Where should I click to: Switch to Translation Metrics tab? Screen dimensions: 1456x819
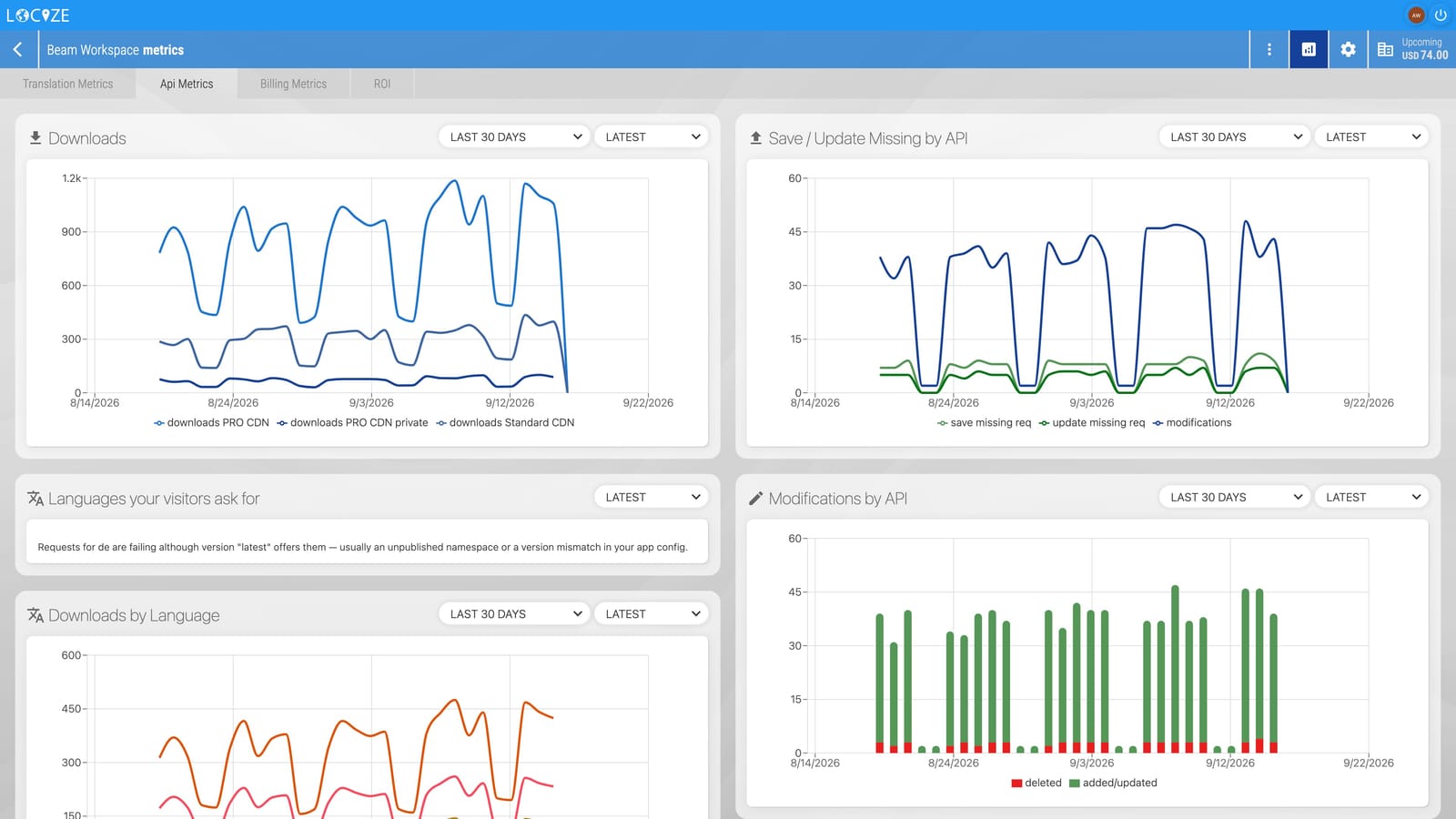pyautogui.click(x=68, y=84)
